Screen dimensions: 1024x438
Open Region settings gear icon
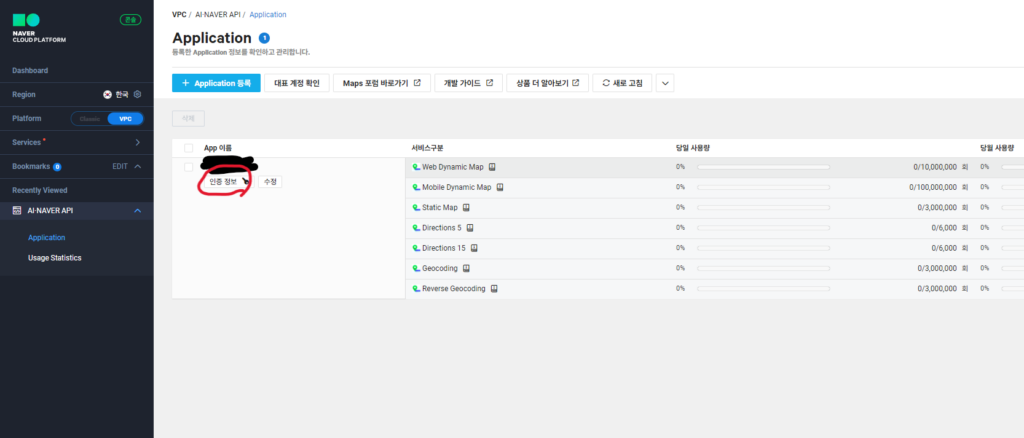(x=137, y=94)
